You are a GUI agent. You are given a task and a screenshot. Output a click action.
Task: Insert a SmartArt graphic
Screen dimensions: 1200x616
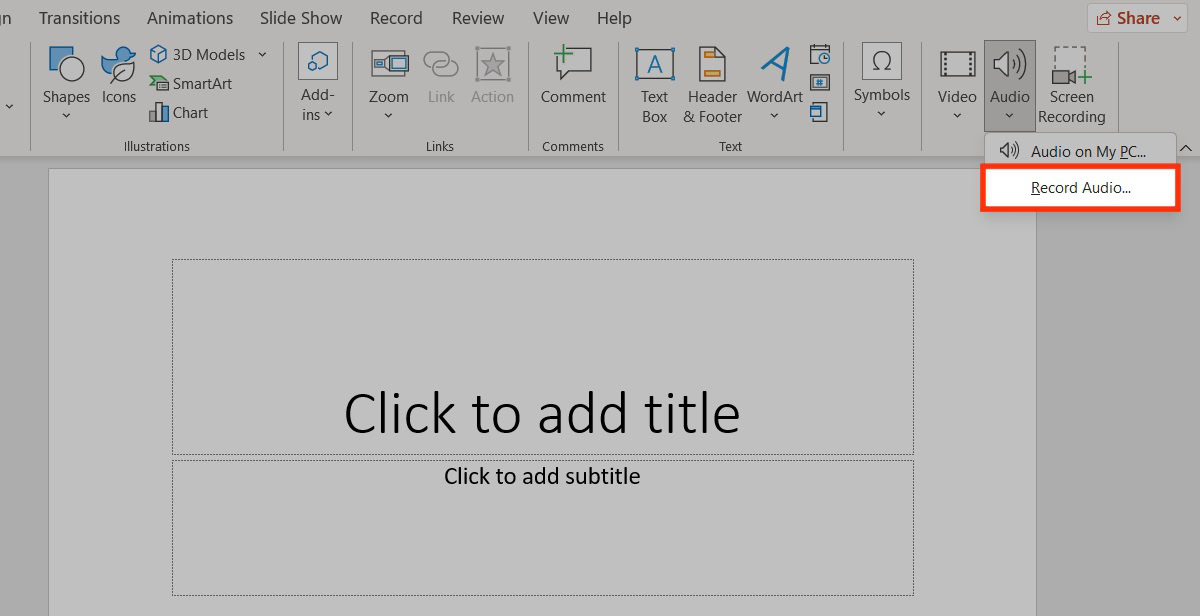[x=192, y=84]
